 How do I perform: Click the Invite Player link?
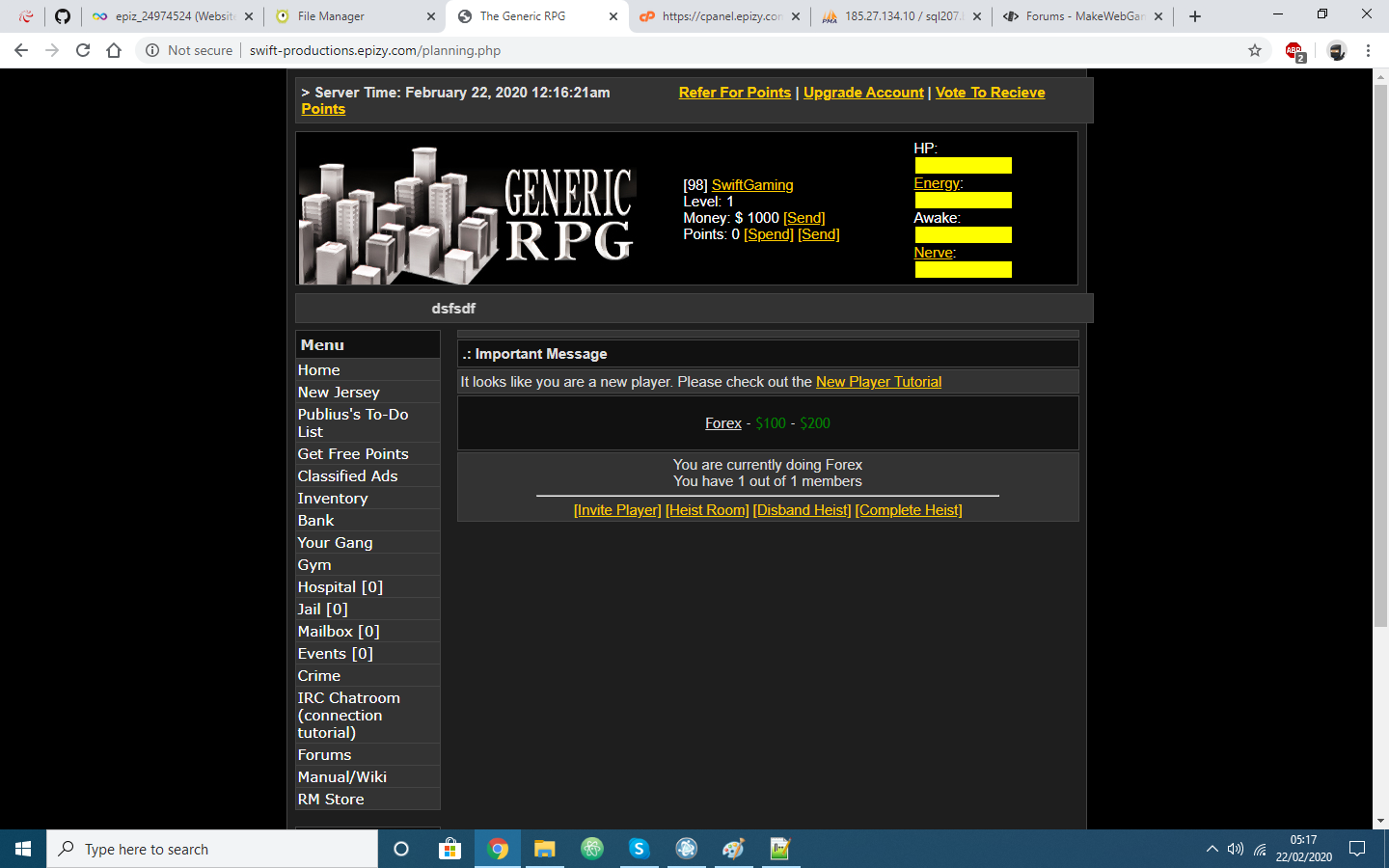[617, 510]
